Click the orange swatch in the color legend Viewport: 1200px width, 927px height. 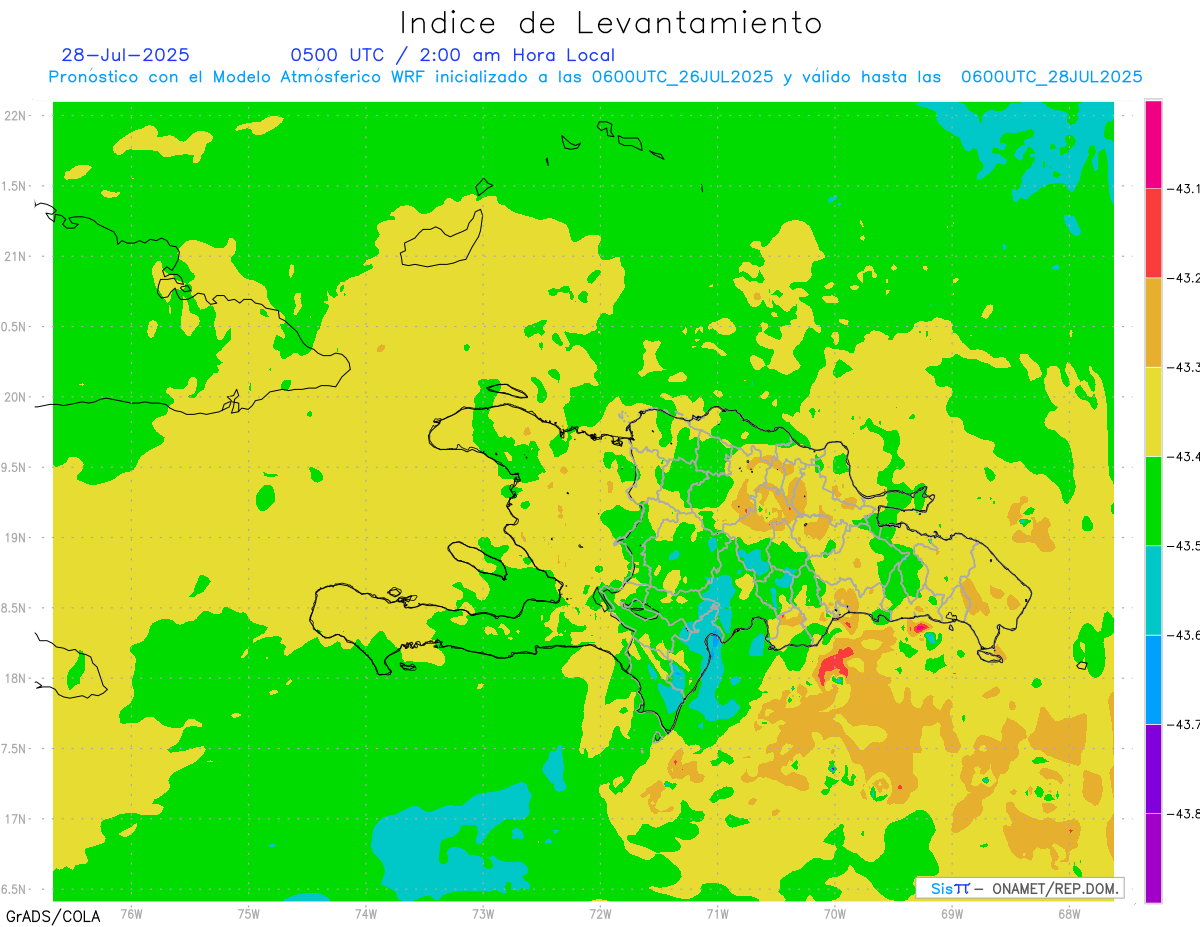pos(1153,322)
